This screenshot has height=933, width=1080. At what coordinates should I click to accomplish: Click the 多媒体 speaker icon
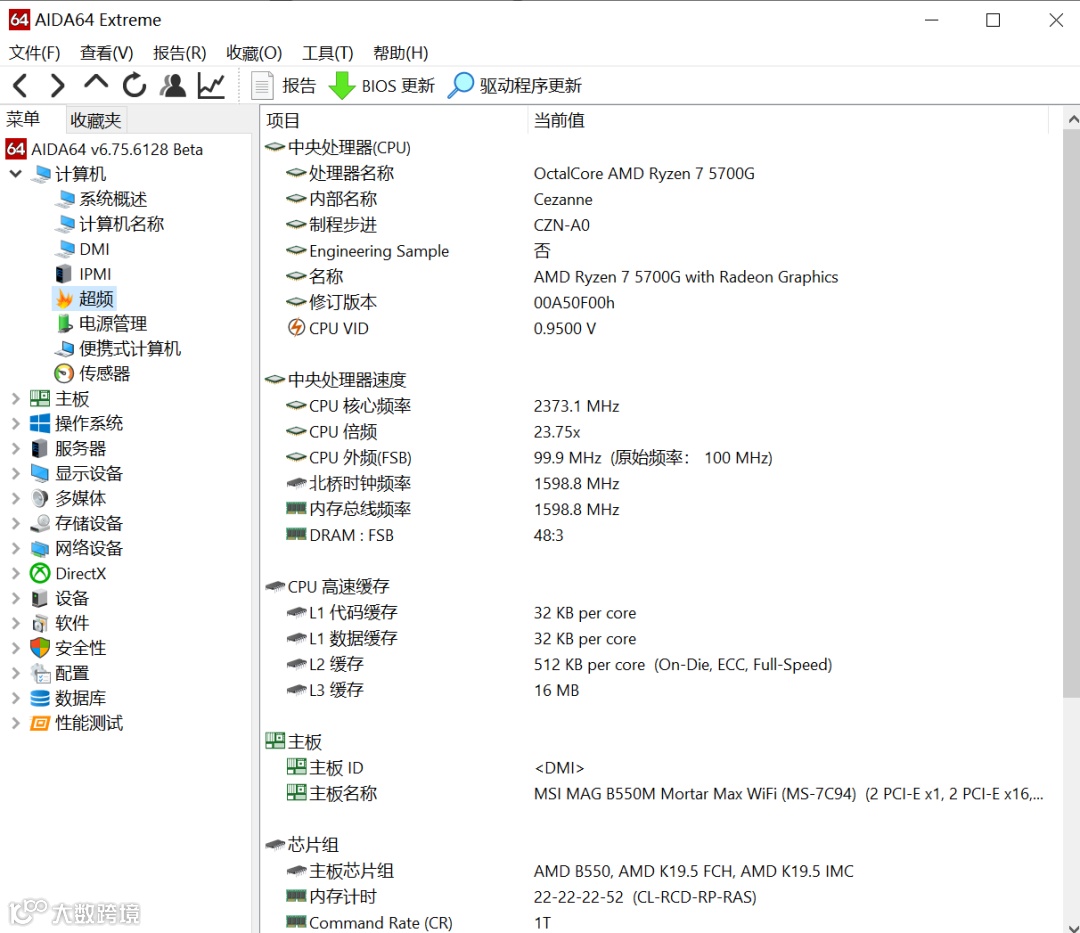(40, 499)
